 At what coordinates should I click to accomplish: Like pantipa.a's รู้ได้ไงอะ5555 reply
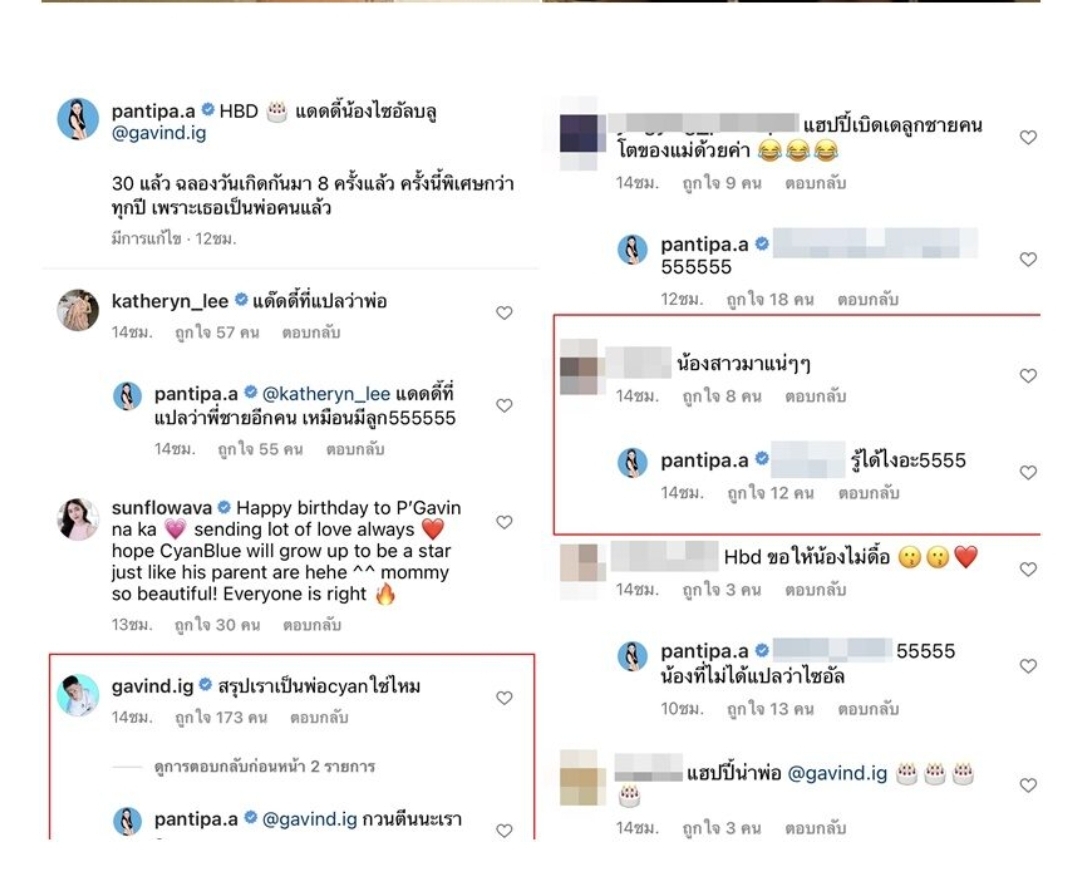pos(1028,472)
